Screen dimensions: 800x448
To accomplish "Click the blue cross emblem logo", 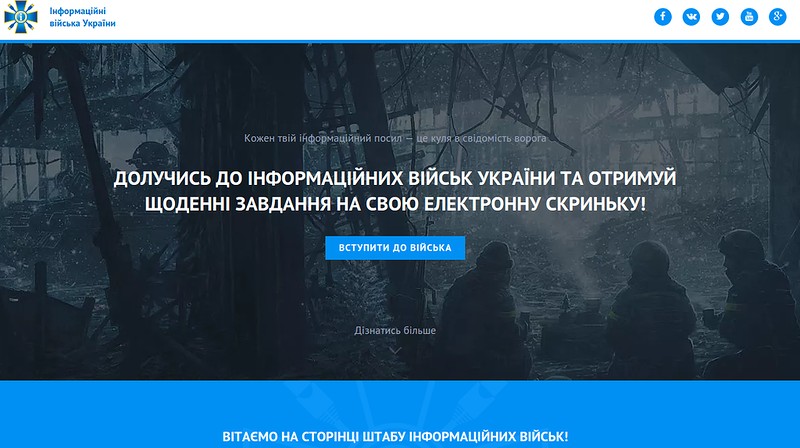I will pos(21,17).
